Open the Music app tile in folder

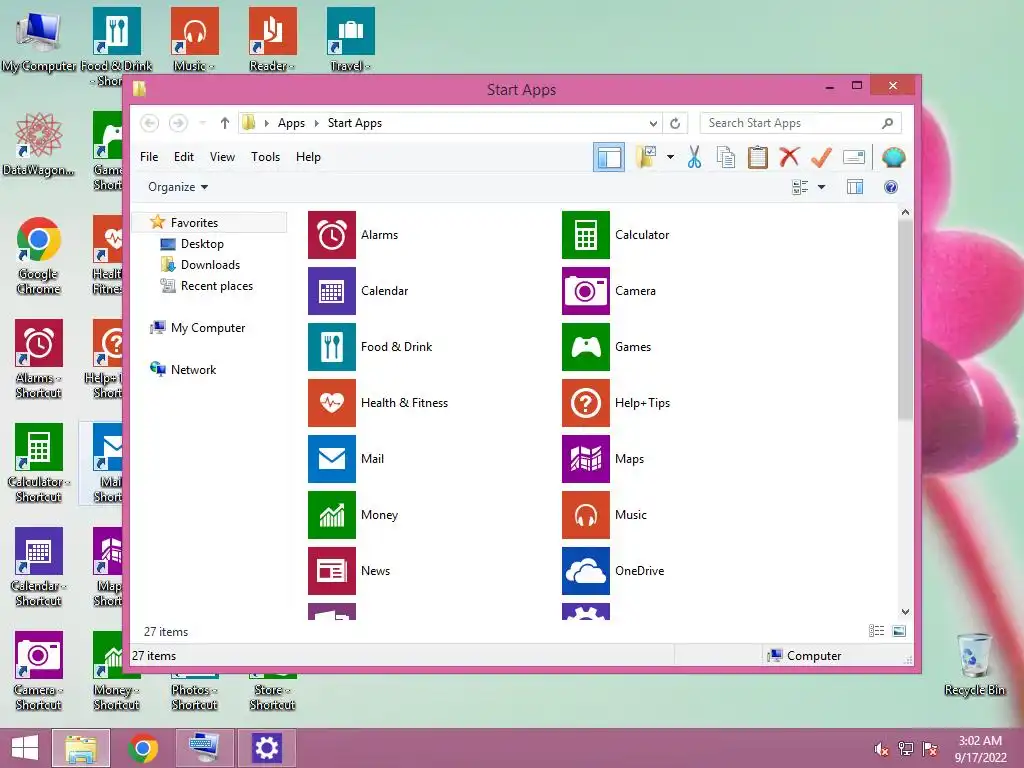click(x=586, y=515)
